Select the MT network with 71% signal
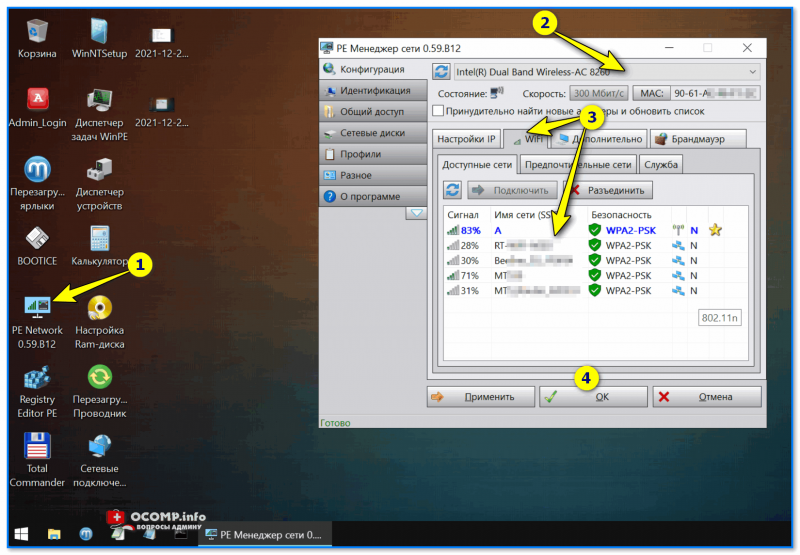This screenshot has width=800, height=555. tap(595, 275)
